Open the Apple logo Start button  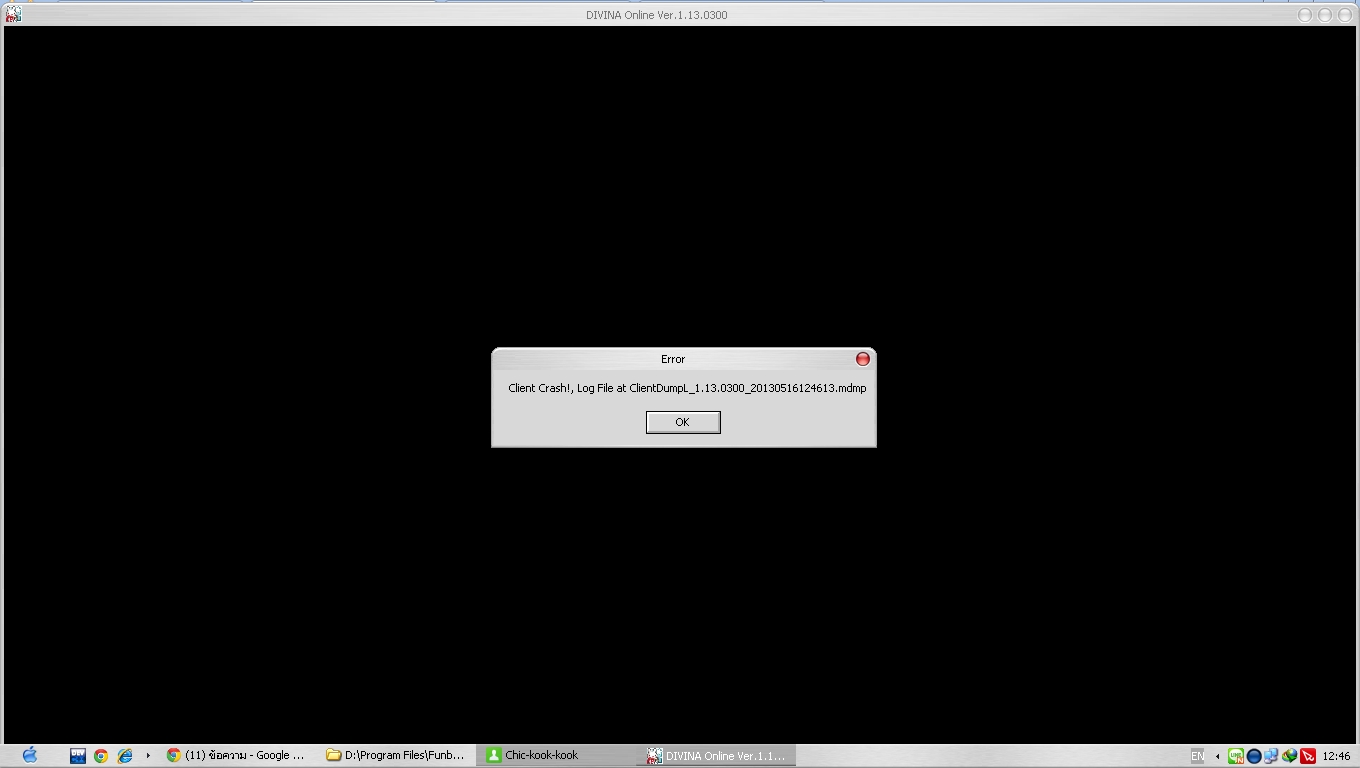point(30,755)
